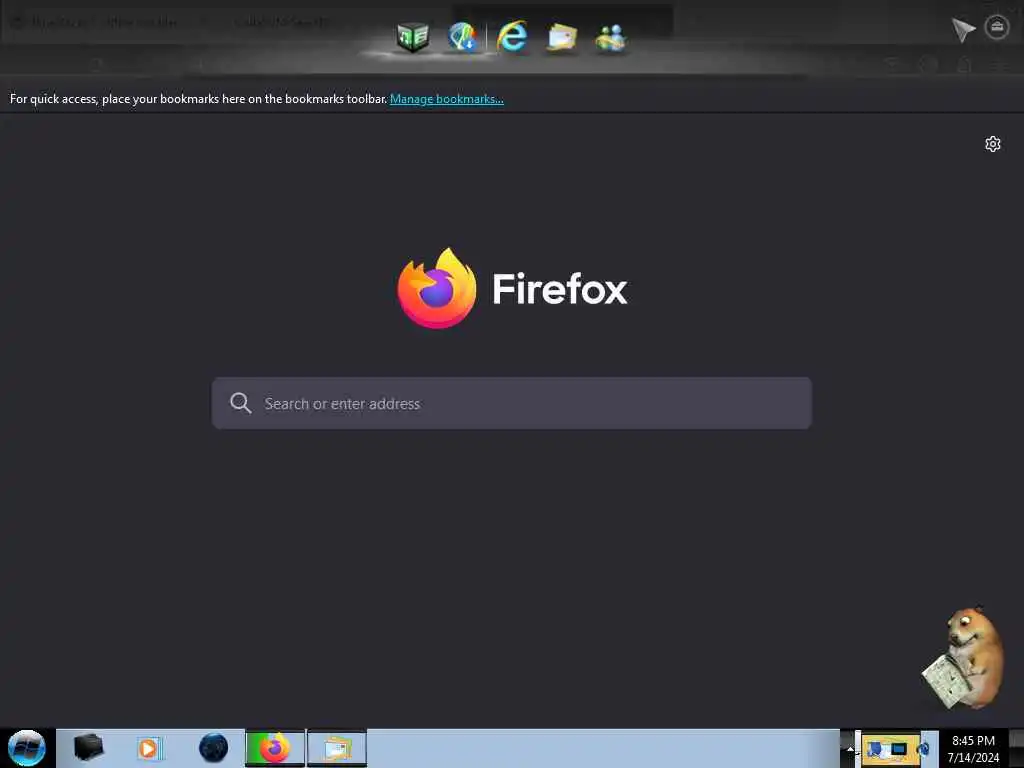Click the Show desktop strip
The image size is (1024, 768).
[x=1016, y=748]
